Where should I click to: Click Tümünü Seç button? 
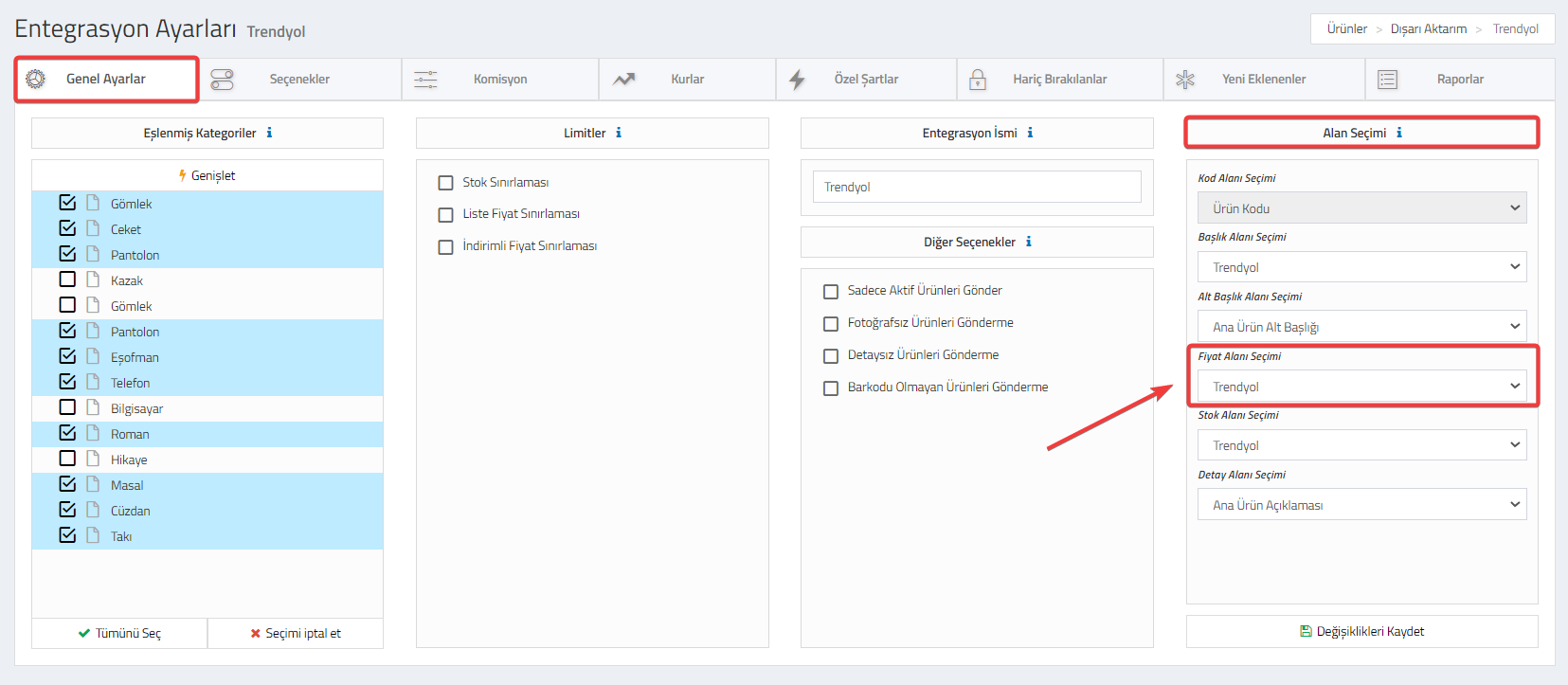[119, 633]
